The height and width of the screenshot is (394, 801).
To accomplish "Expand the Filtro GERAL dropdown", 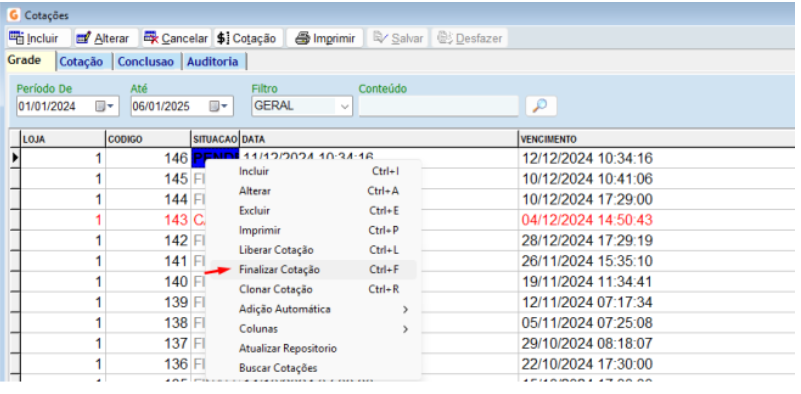I will (x=345, y=106).
